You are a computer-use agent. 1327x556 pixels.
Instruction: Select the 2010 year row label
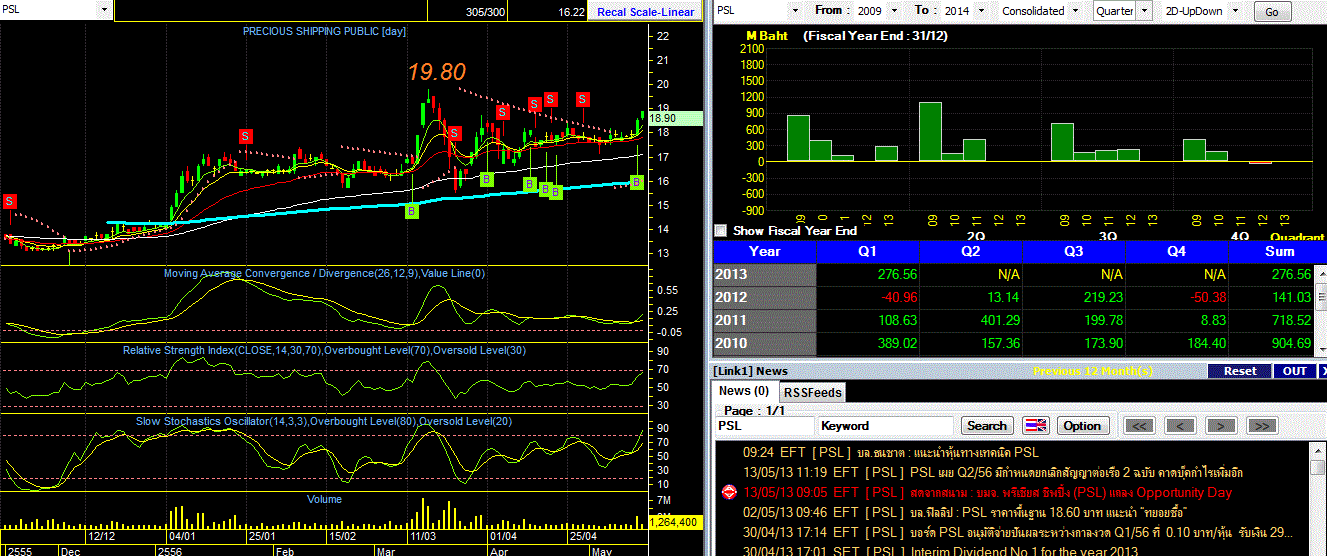764,344
